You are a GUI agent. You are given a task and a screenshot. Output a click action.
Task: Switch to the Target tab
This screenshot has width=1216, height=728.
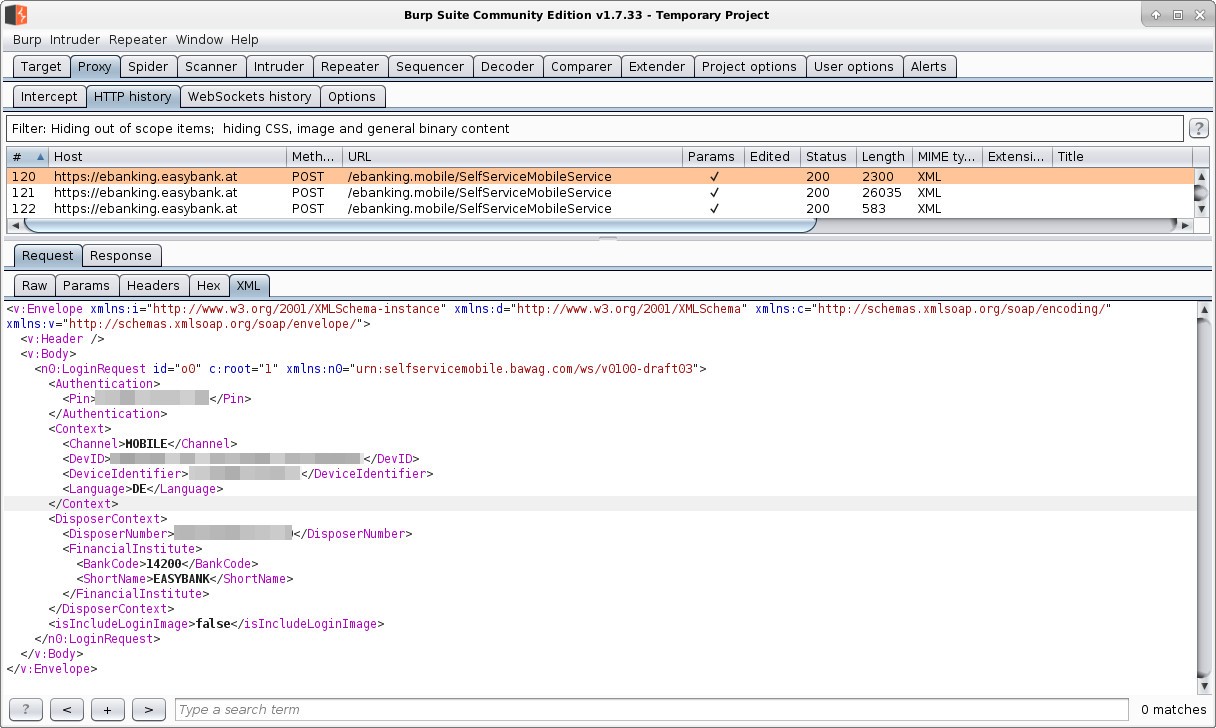point(41,67)
